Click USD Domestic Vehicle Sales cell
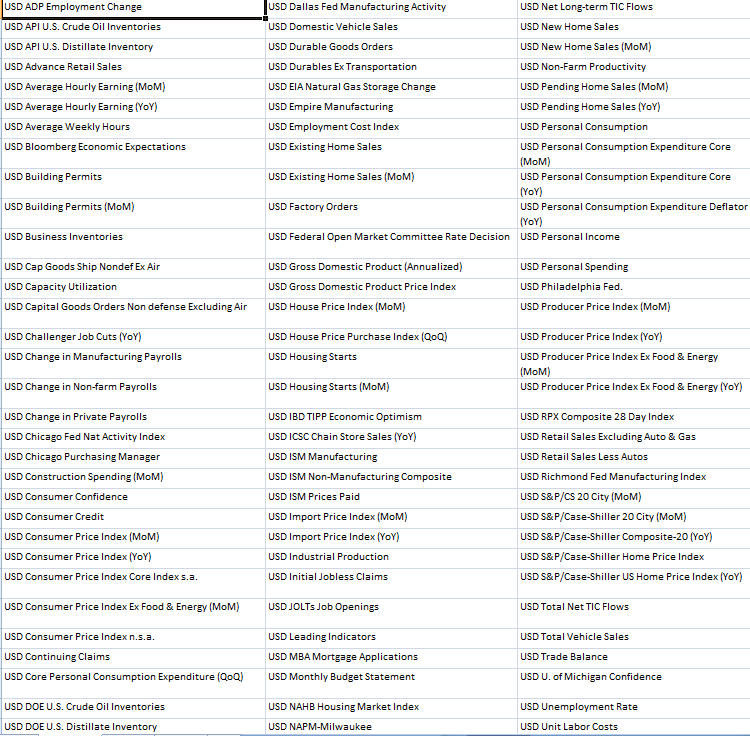This screenshot has height=736, width=750. [x=391, y=29]
